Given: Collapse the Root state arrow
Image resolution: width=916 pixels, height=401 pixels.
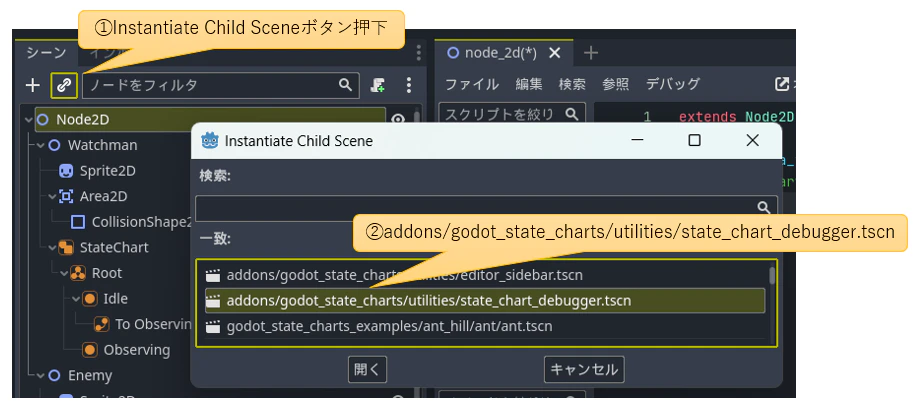Looking at the screenshot, I should 64,273.
